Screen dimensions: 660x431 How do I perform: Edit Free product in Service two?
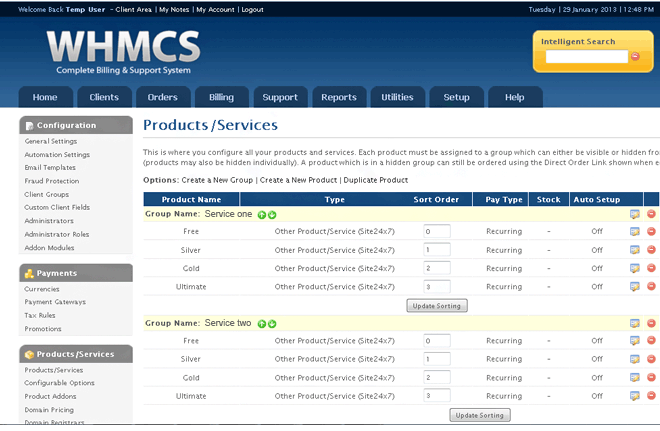(635, 341)
